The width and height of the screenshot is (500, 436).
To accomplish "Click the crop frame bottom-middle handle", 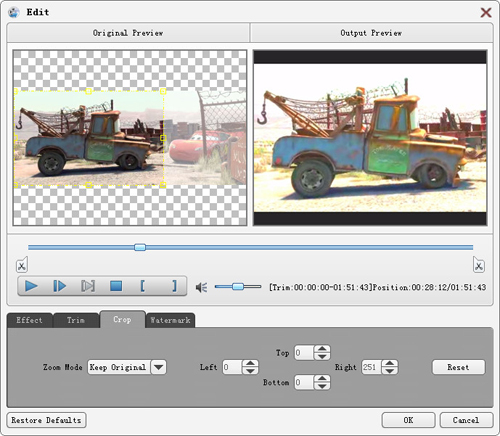I will (89, 185).
